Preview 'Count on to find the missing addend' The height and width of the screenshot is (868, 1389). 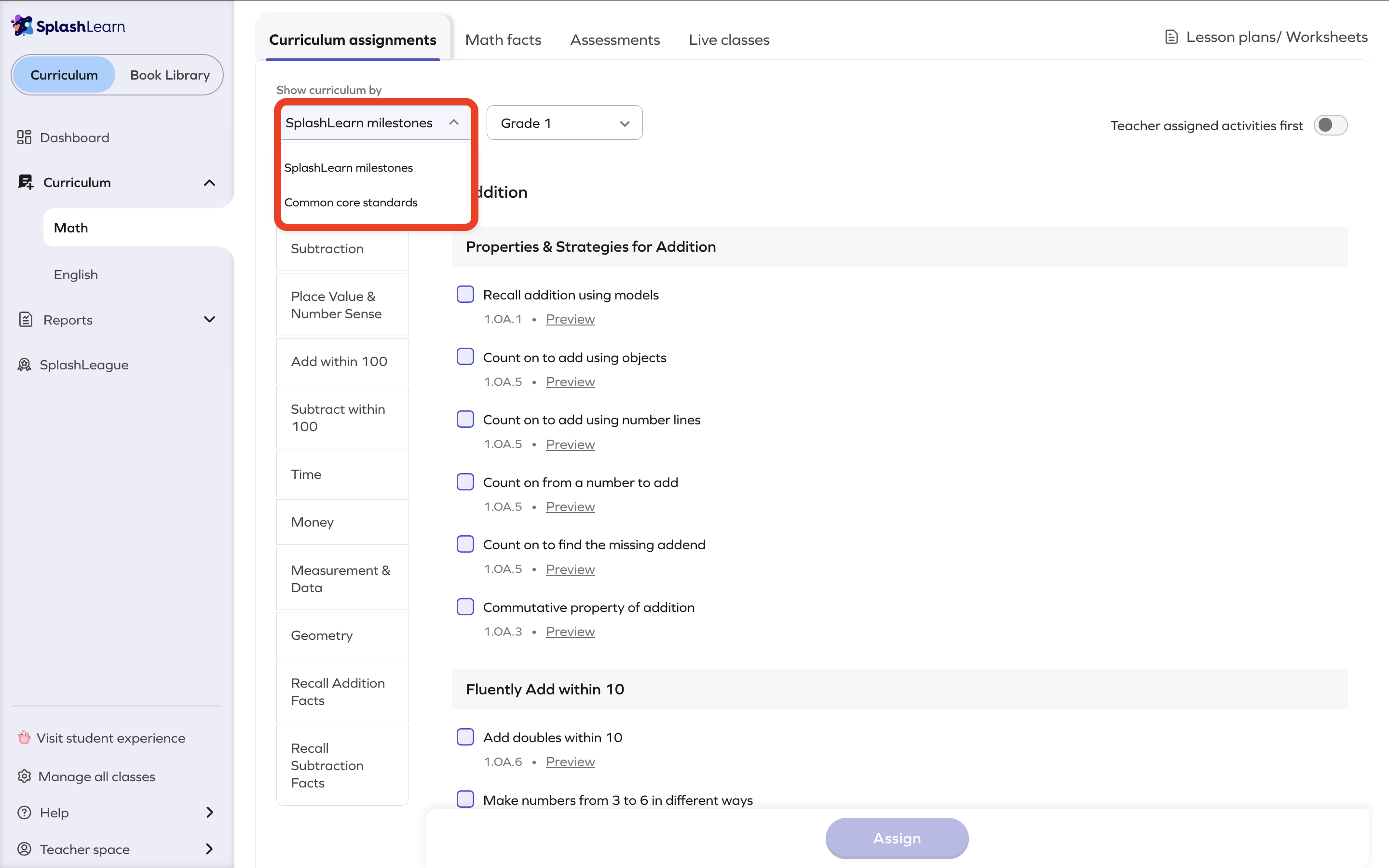coord(570,570)
